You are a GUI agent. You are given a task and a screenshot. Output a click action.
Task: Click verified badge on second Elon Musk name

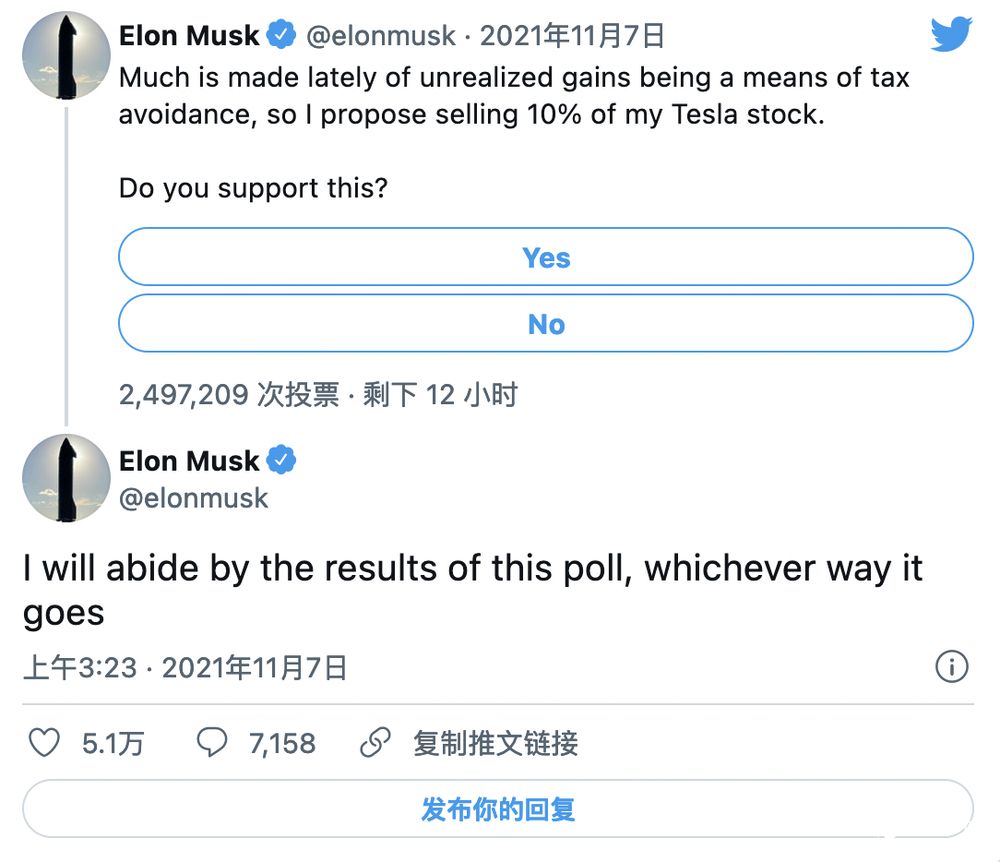[x=281, y=460]
